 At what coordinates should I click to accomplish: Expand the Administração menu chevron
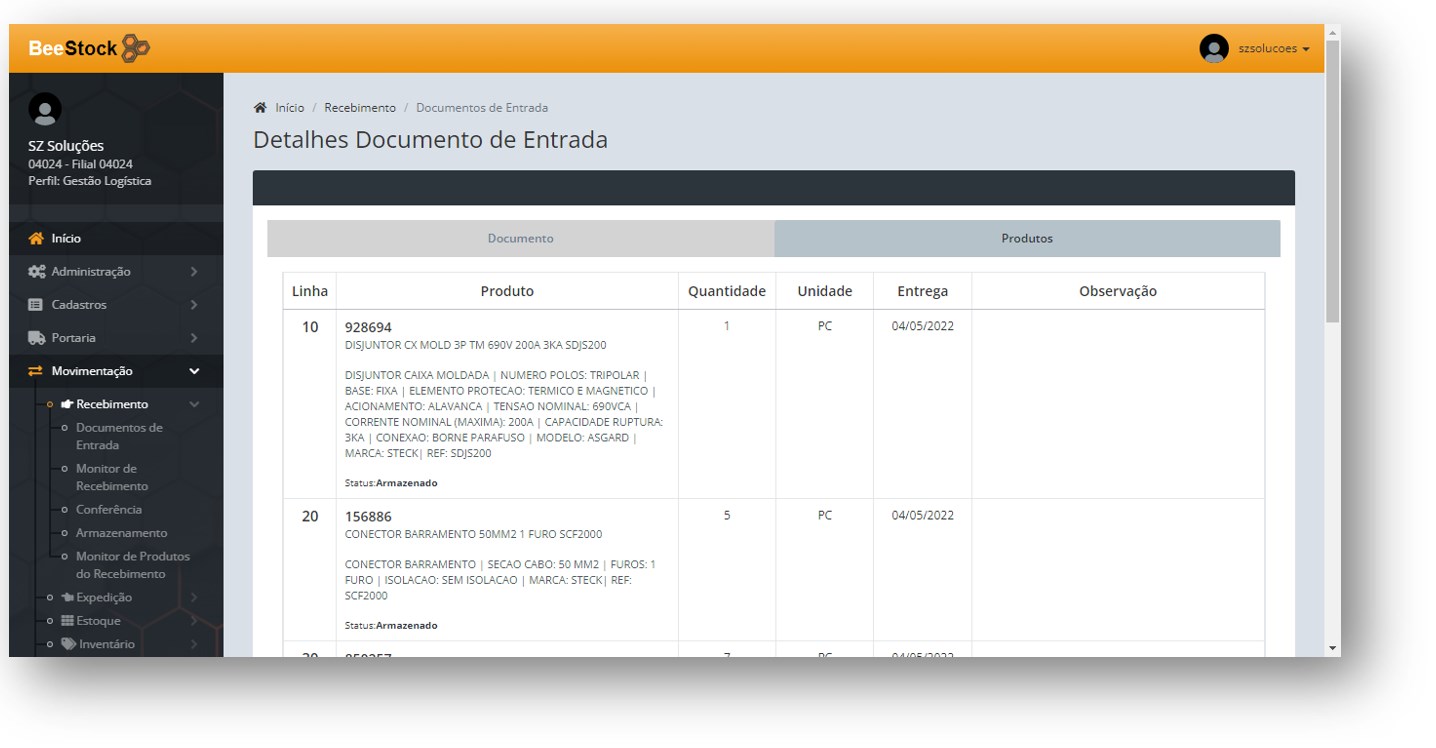click(x=194, y=272)
